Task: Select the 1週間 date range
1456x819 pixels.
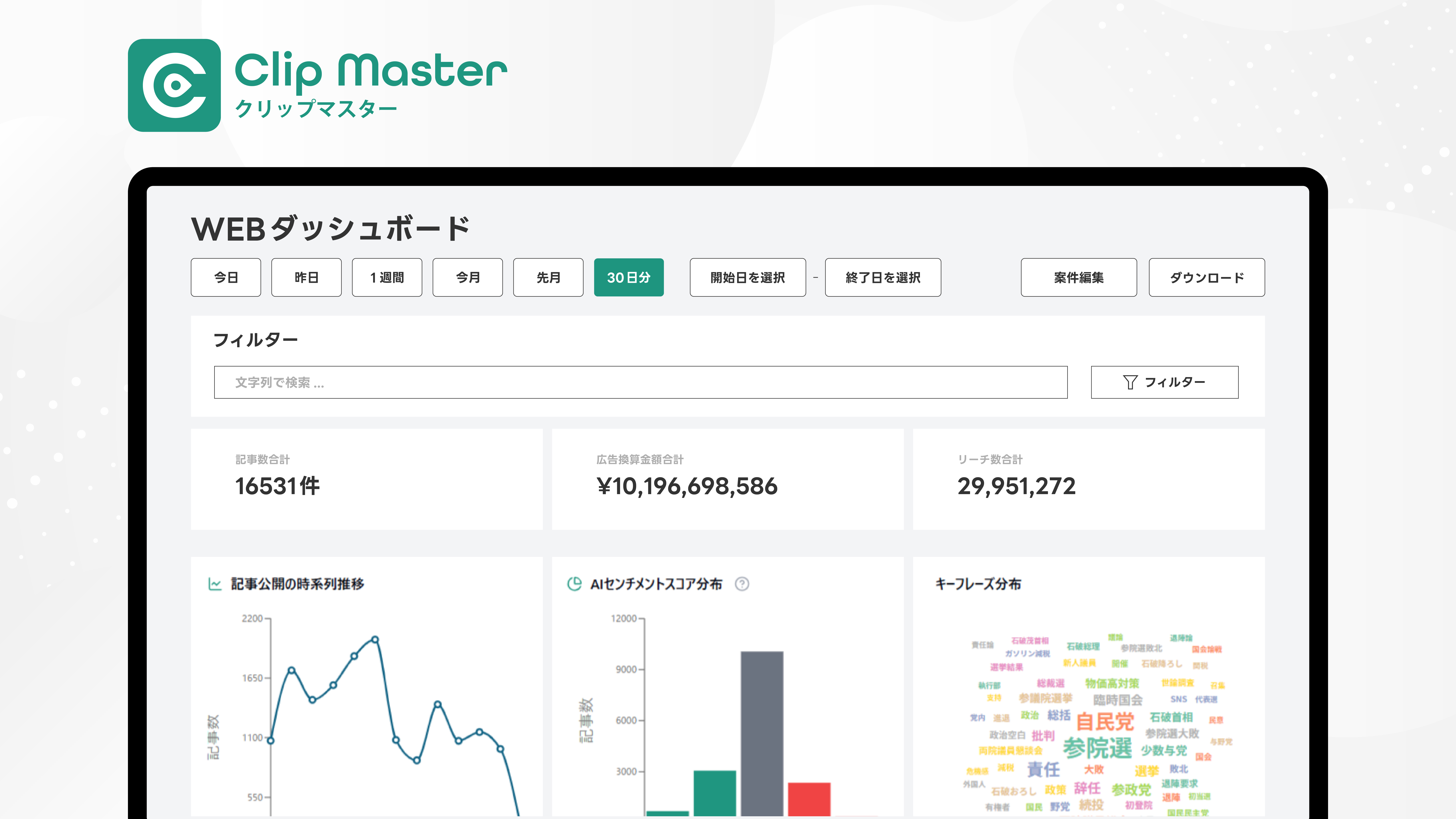Action: point(387,278)
